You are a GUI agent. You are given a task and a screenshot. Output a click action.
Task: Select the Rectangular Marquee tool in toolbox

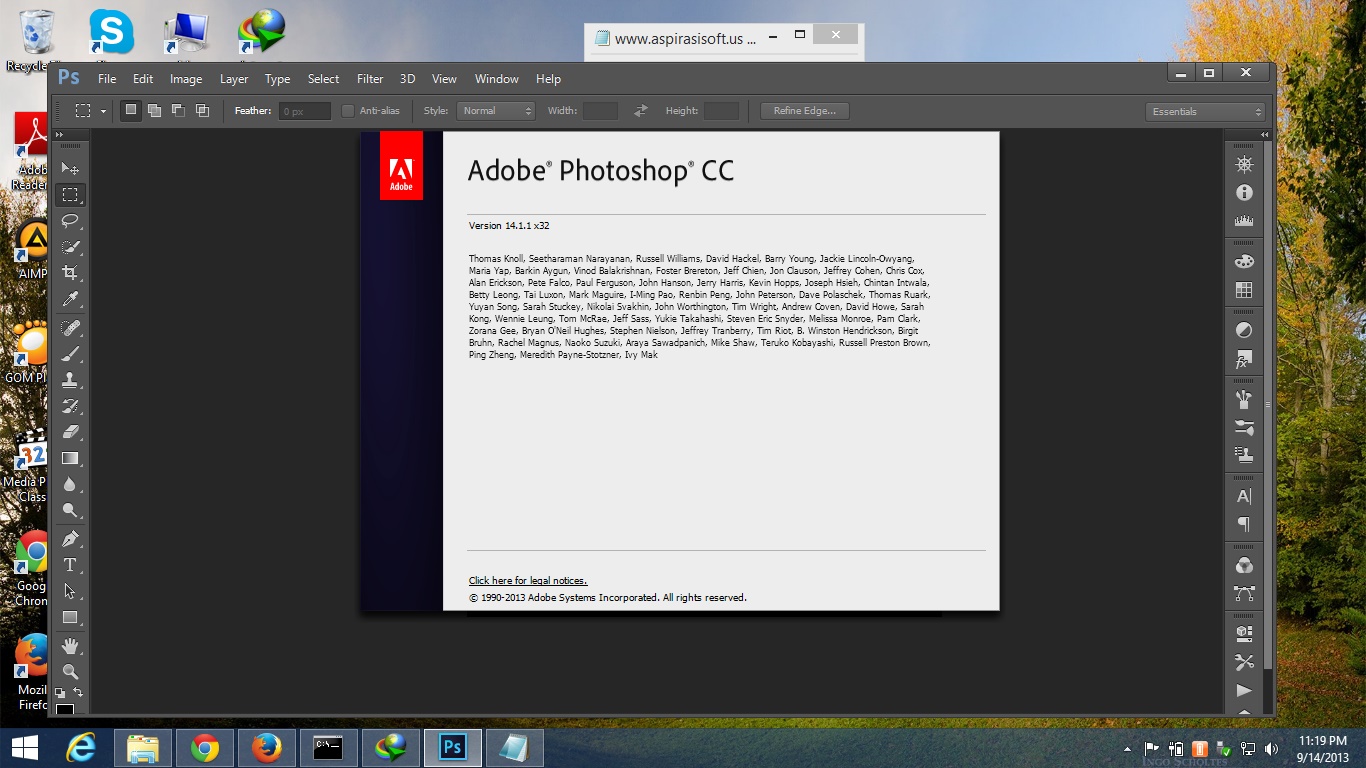70,194
